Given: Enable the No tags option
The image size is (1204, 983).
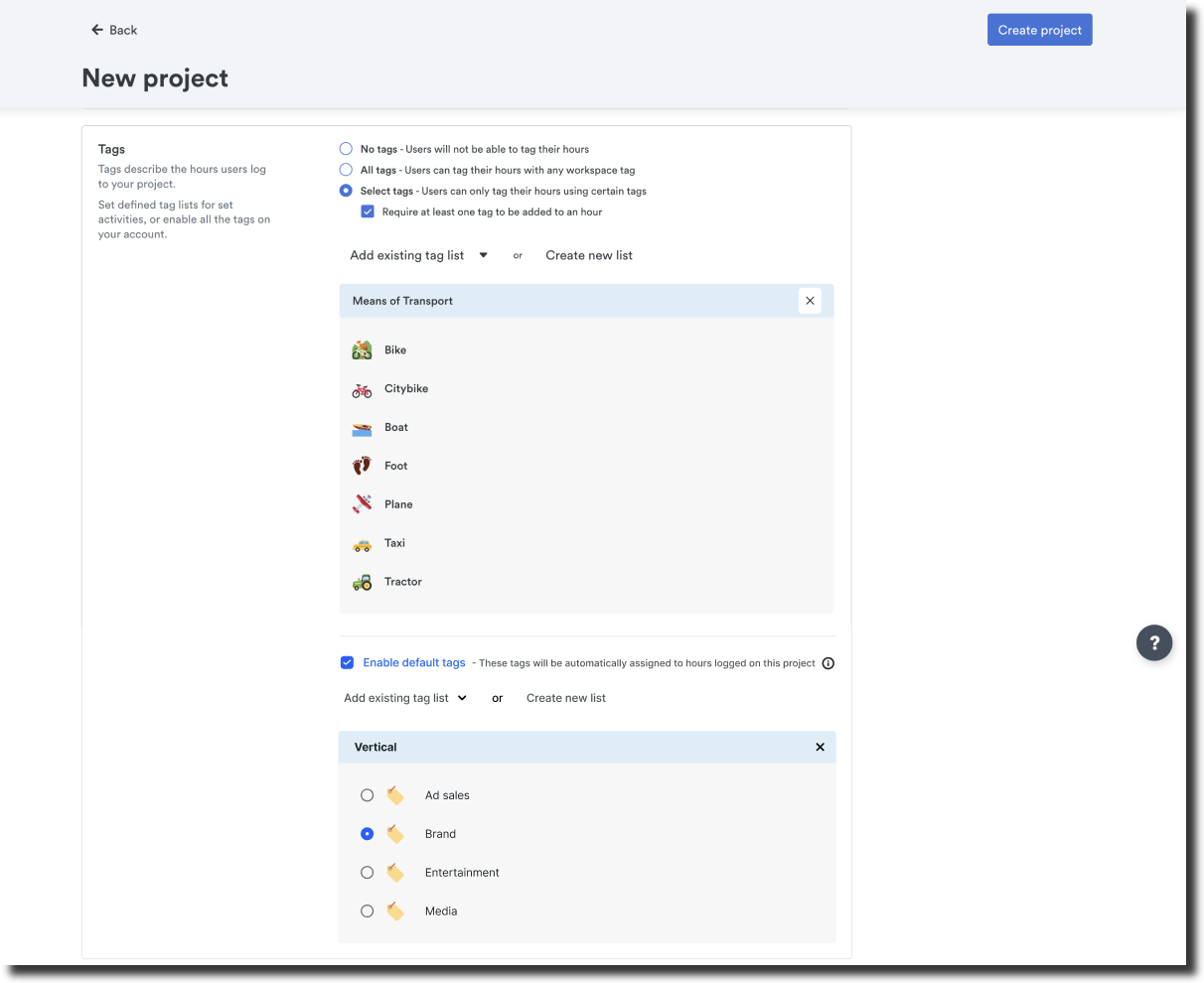Looking at the screenshot, I should point(346,148).
